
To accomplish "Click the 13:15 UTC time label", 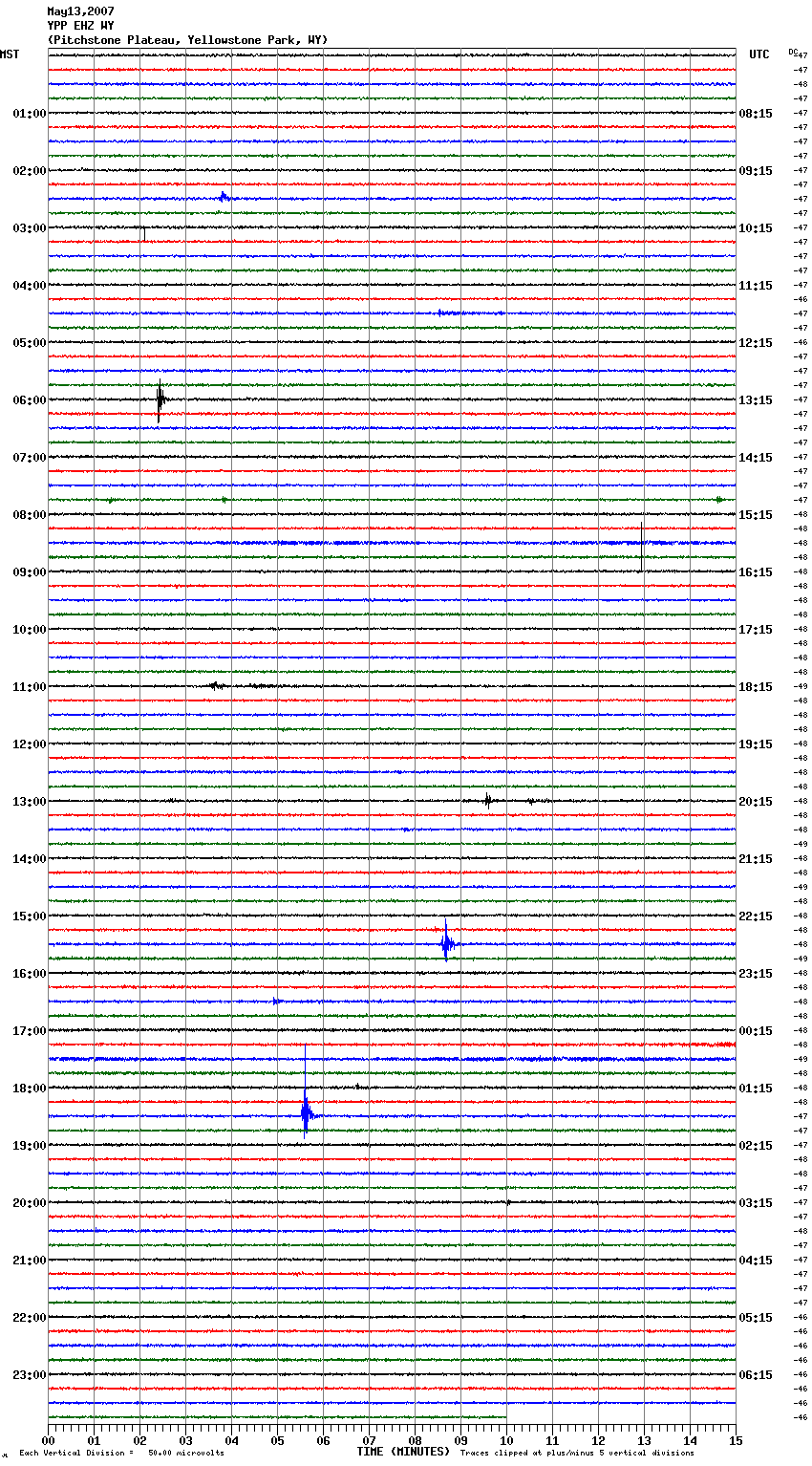I will tap(756, 400).
